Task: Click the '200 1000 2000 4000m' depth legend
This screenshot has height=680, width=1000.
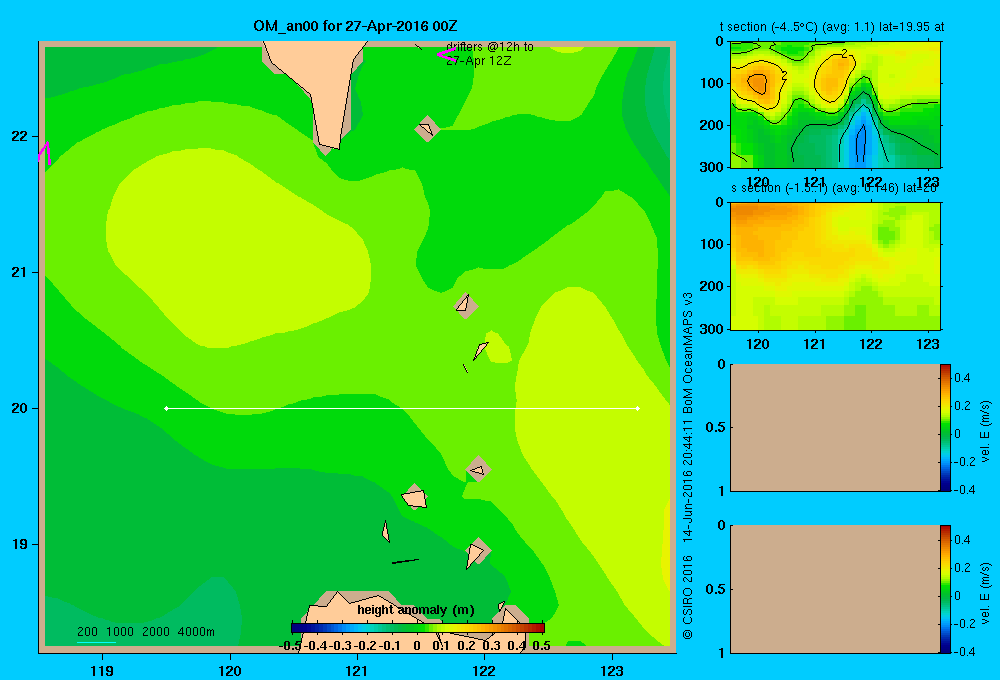Action: [x=146, y=632]
